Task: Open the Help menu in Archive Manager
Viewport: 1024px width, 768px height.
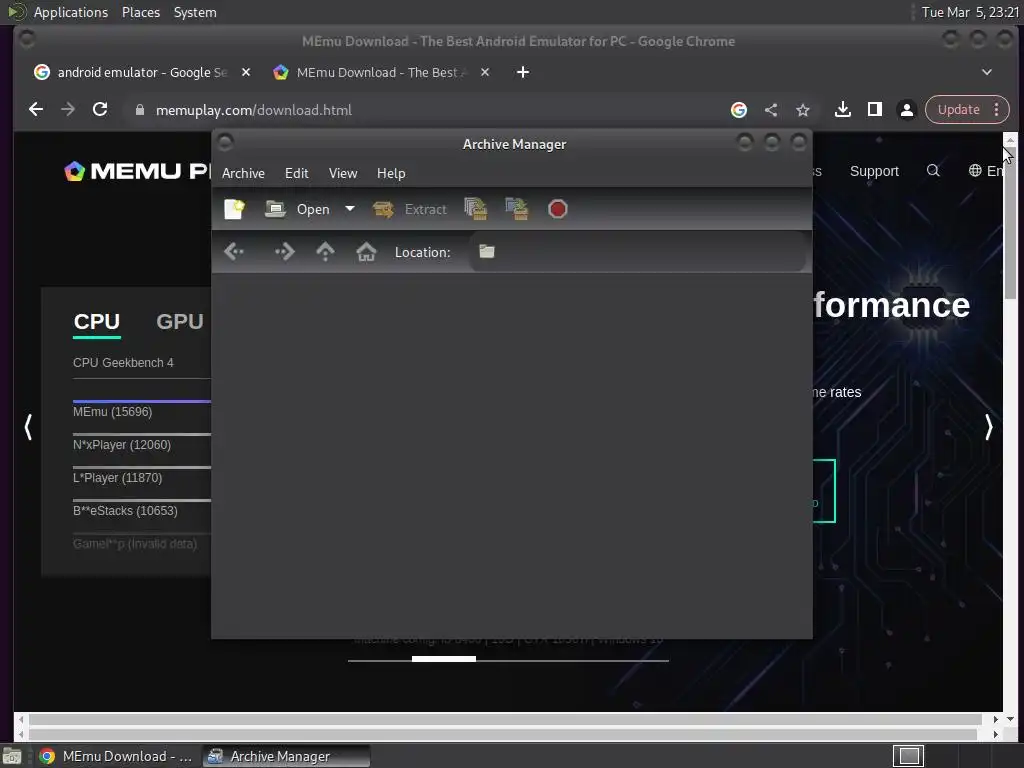Action: [x=391, y=173]
